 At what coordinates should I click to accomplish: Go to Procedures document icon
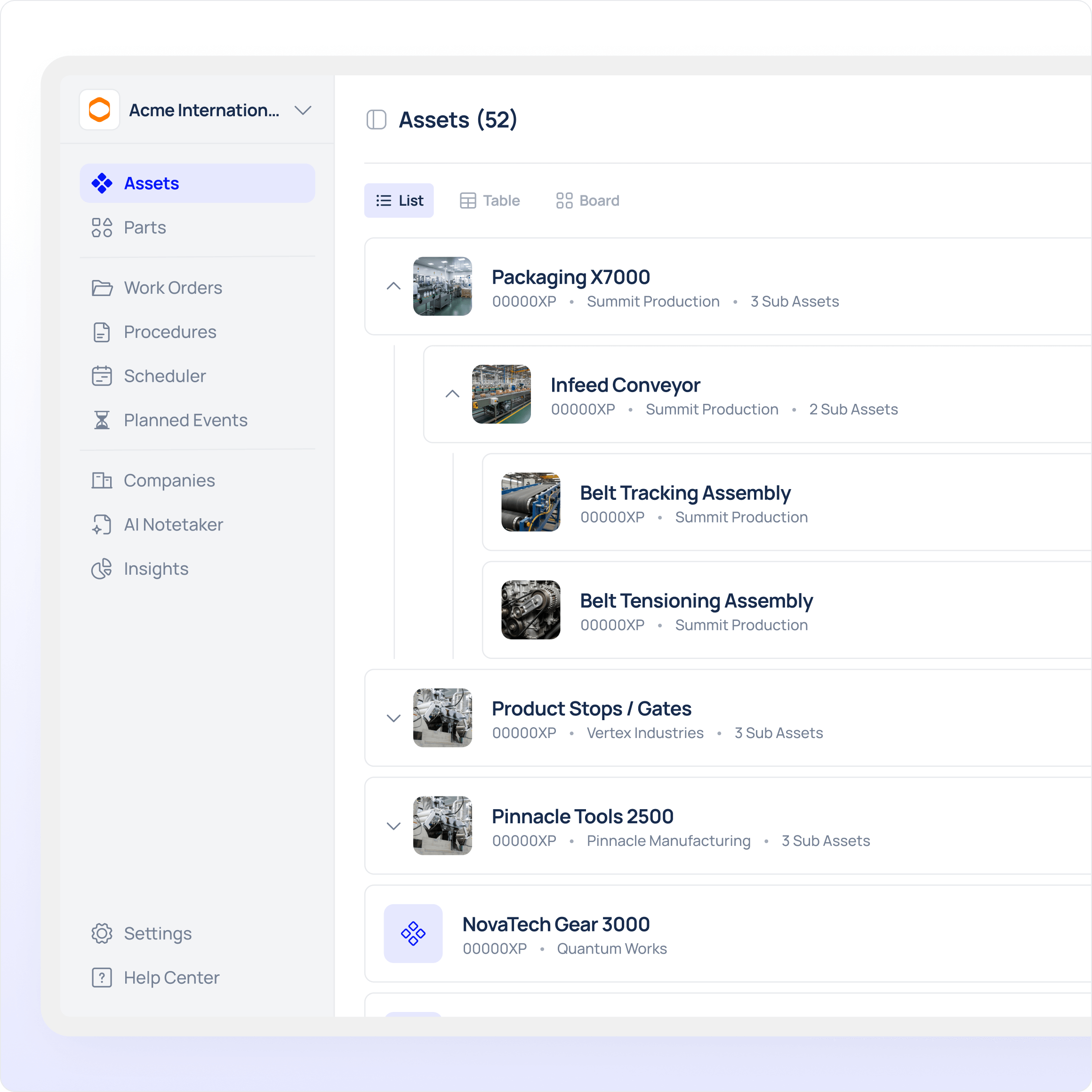tap(102, 332)
